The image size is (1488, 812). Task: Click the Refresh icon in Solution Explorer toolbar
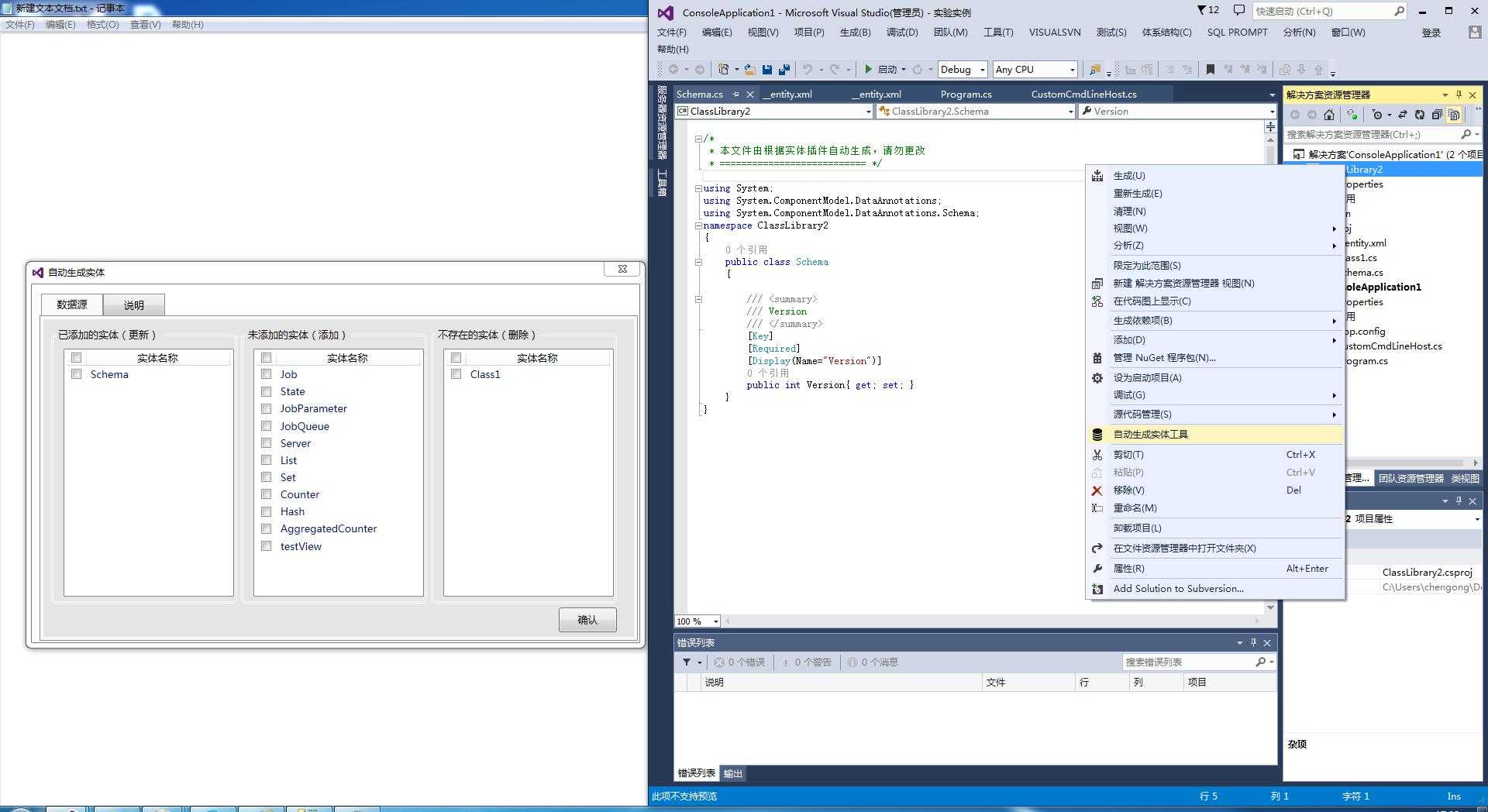coord(1420,115)
